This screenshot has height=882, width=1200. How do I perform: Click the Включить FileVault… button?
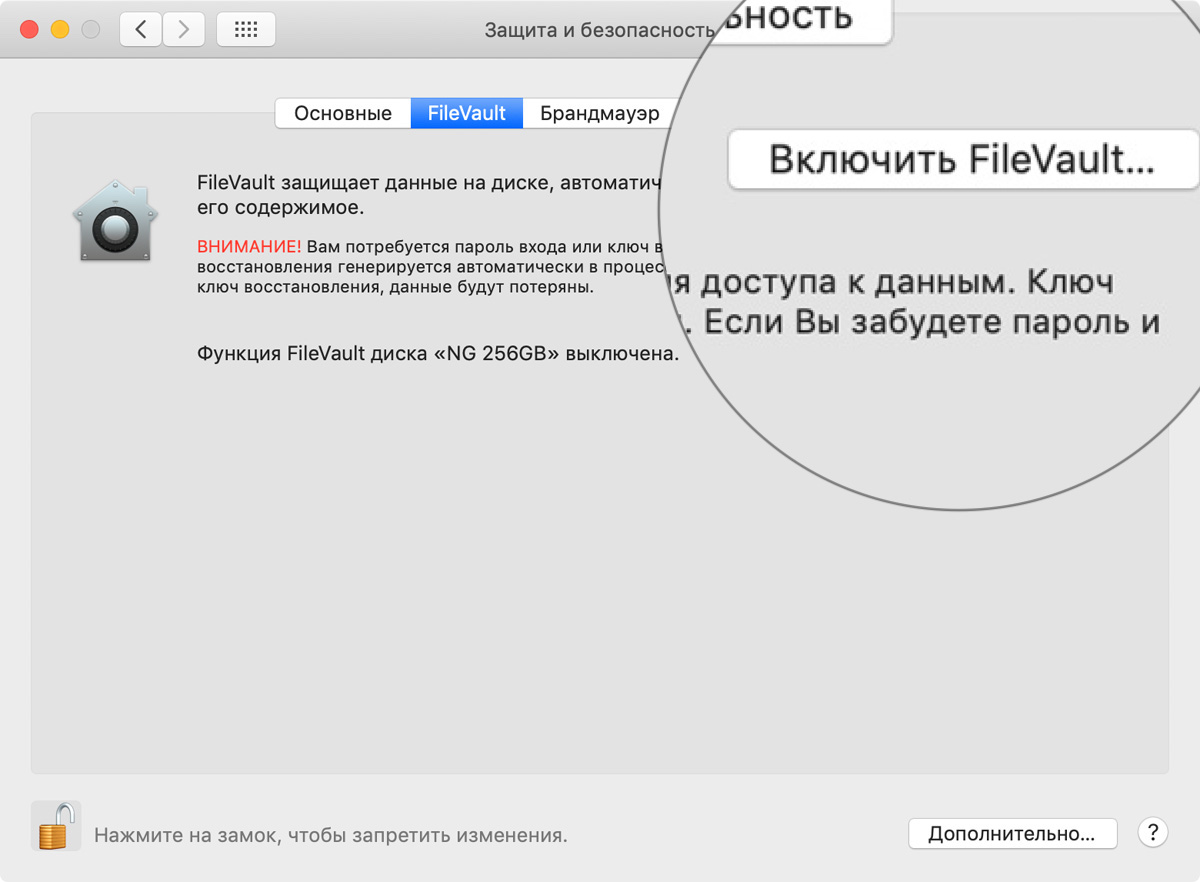[963, 159]
